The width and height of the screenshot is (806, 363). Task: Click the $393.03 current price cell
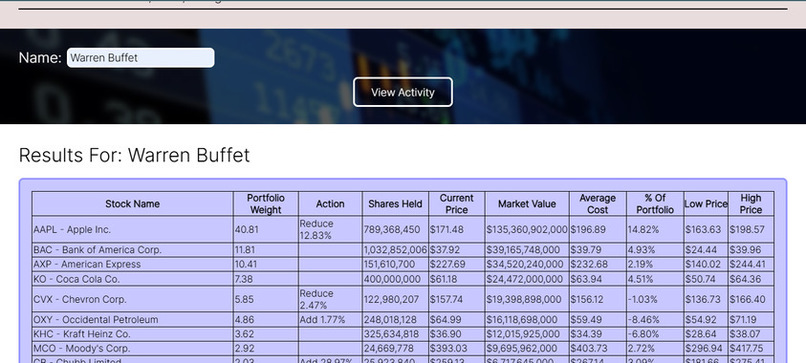[x=456, y=348]
